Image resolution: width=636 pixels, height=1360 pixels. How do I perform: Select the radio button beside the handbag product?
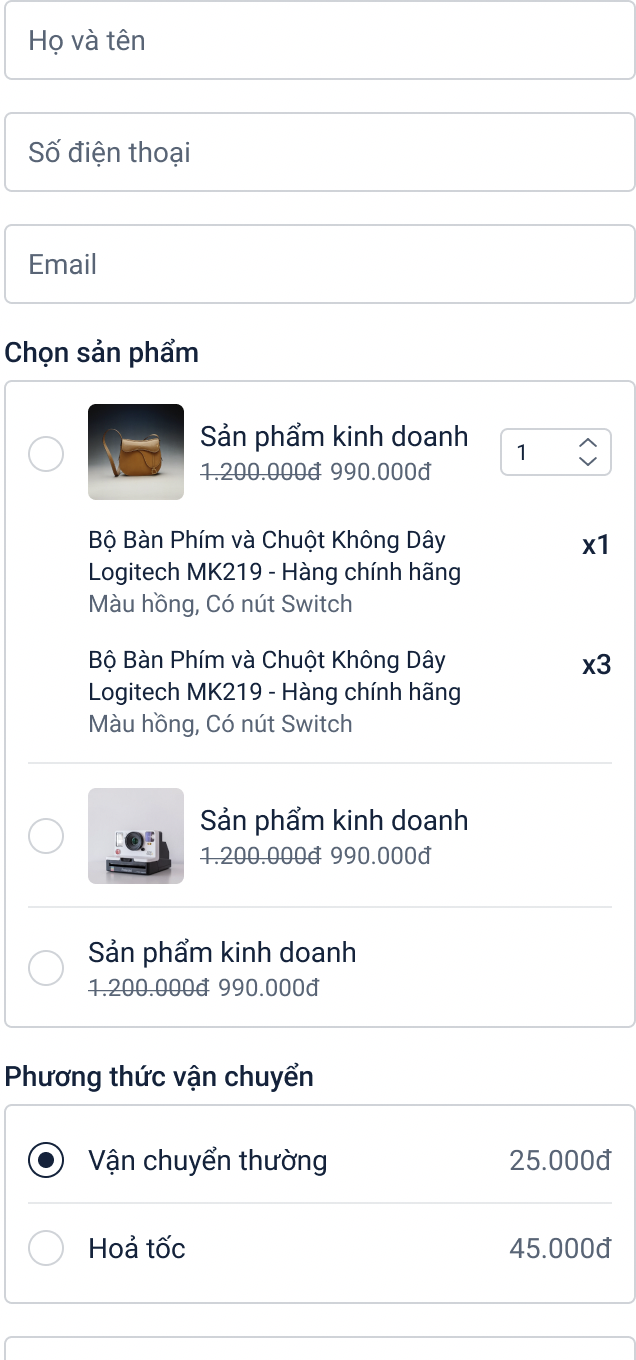coord(46,453)
